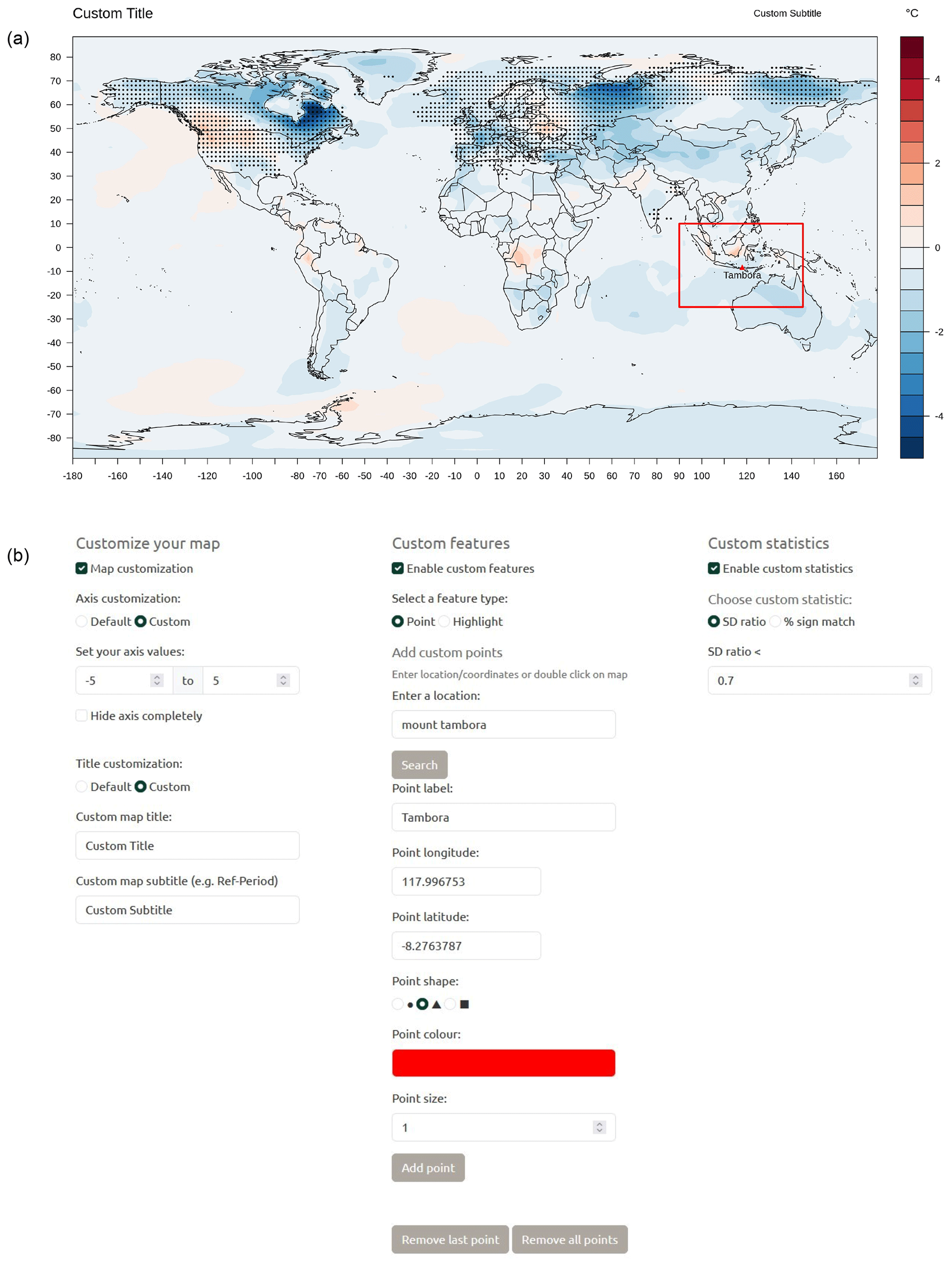
Task: Click stepper arrows on axis maximum 5 field
Action: tap(283, 680)
